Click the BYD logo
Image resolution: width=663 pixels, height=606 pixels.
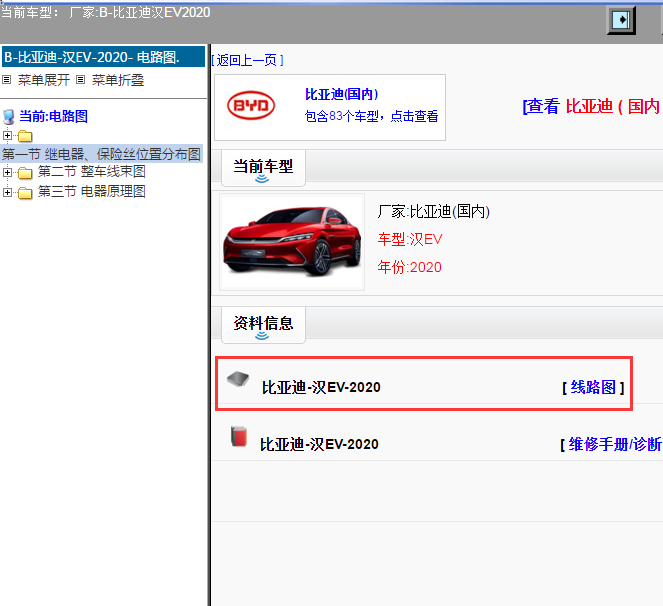251,105
